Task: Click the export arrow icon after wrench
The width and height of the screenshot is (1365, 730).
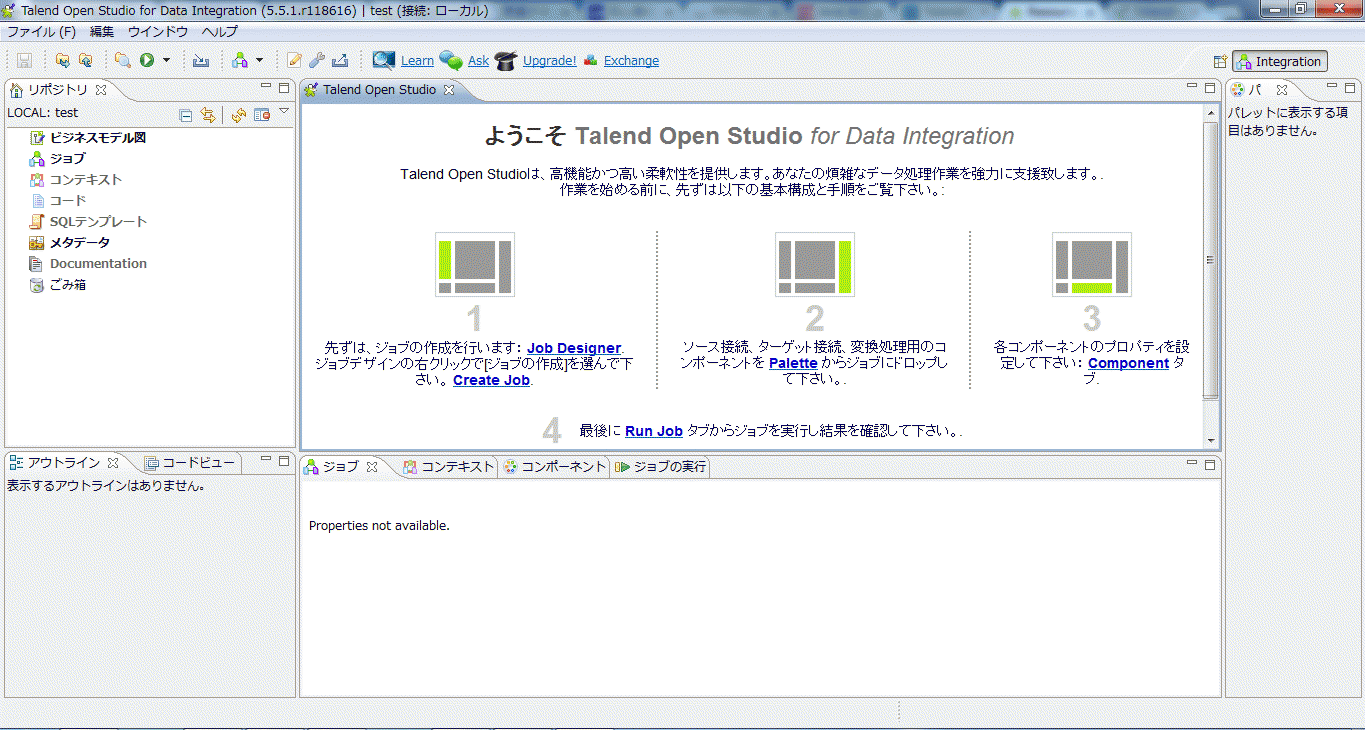Action: 339,61
